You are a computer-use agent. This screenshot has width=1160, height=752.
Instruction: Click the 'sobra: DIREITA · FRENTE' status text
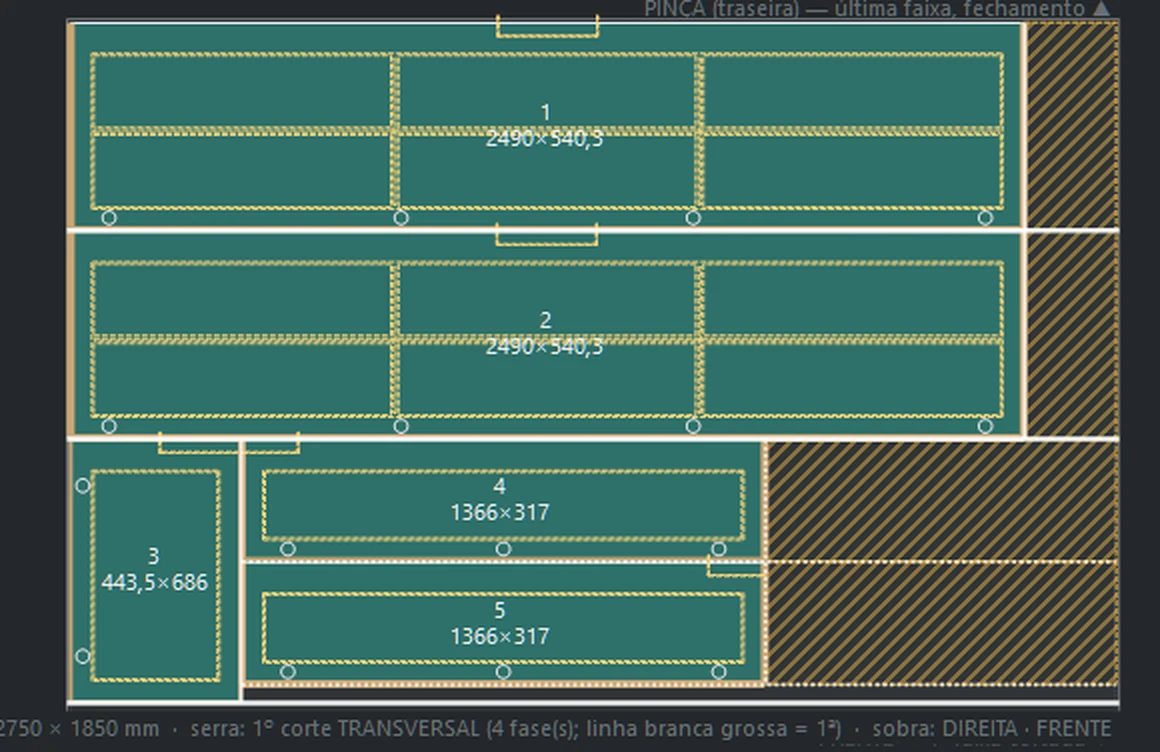(x=991, y=729)
